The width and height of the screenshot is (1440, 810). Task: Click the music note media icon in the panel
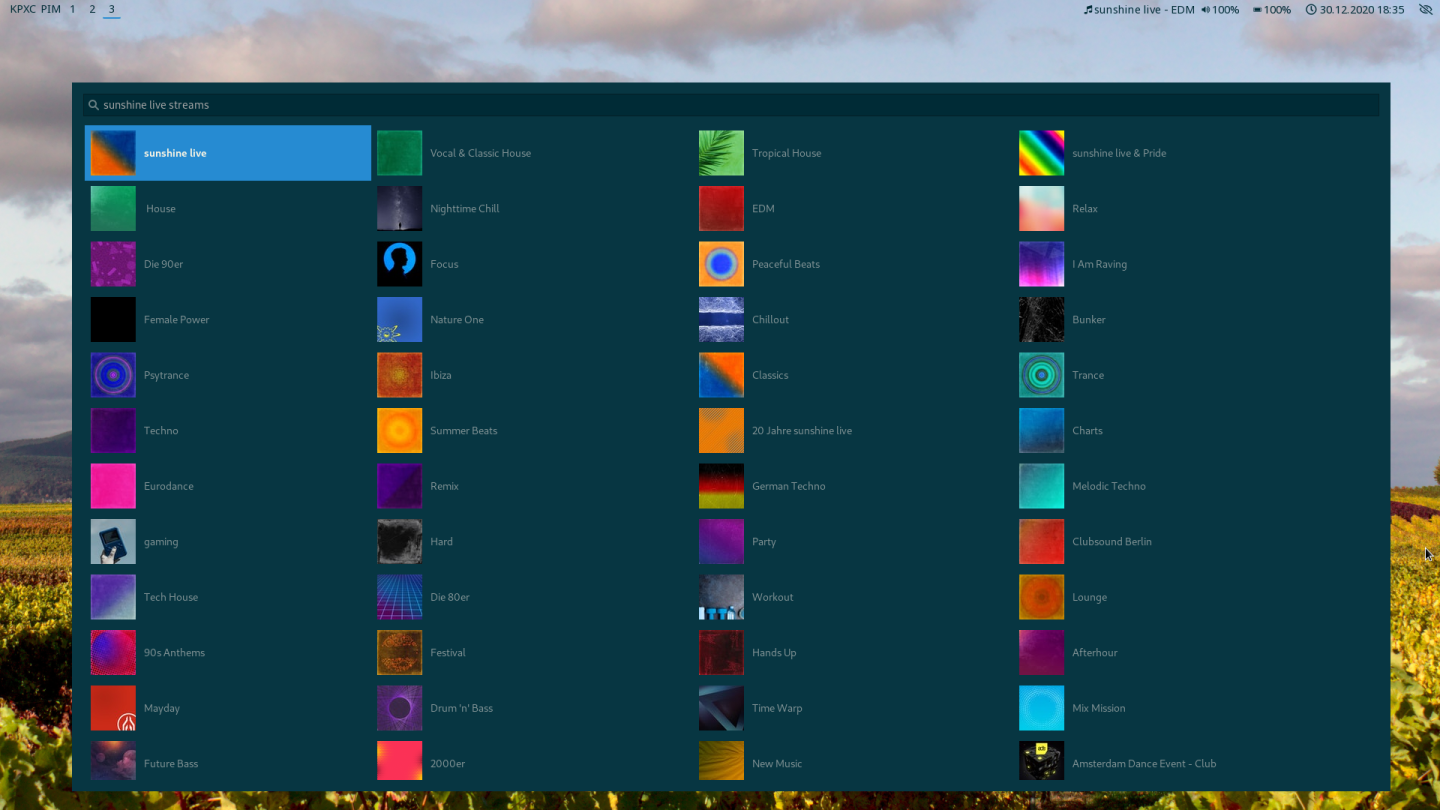tap(1089, 9)
